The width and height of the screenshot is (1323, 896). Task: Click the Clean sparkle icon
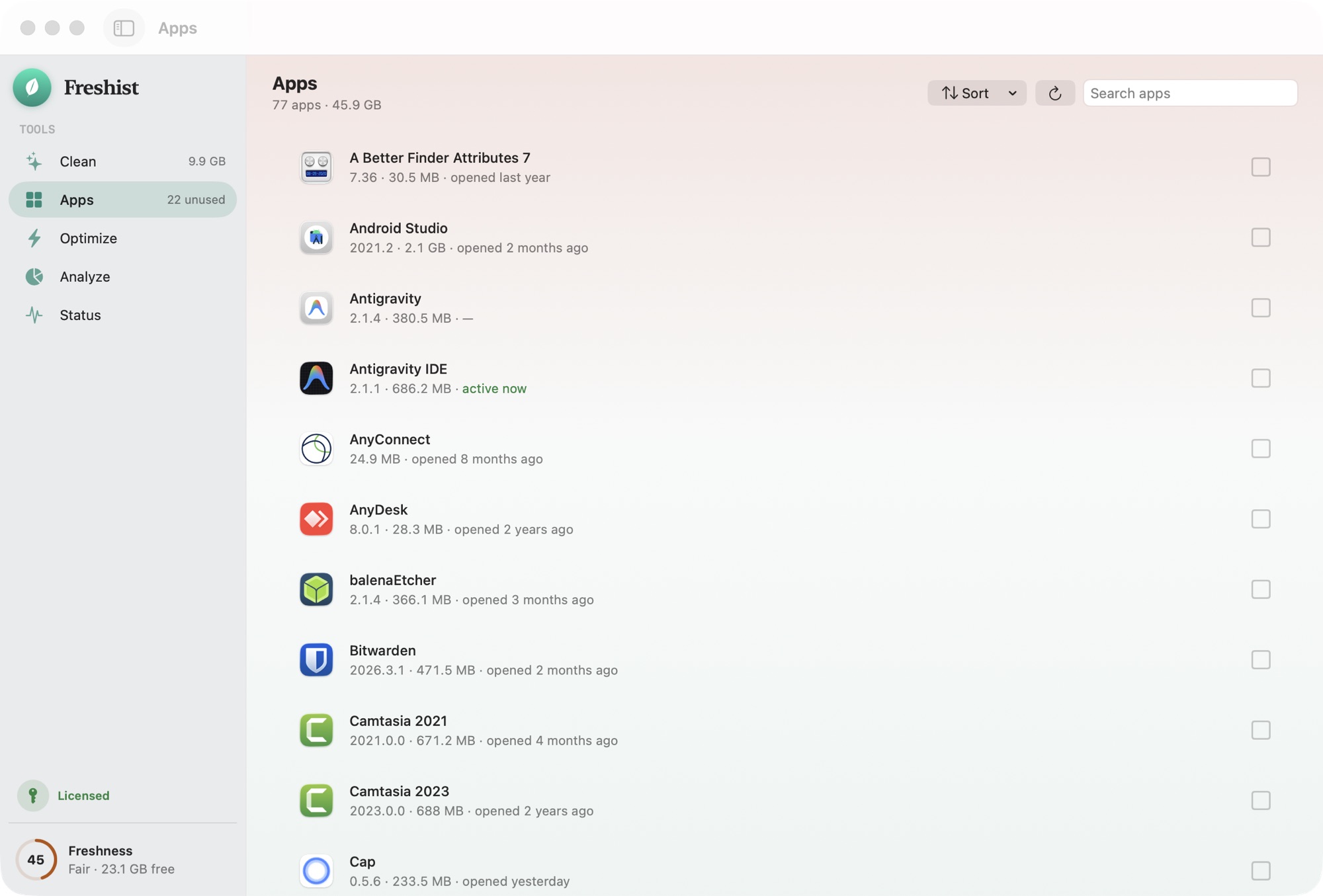tap(34, 161)
